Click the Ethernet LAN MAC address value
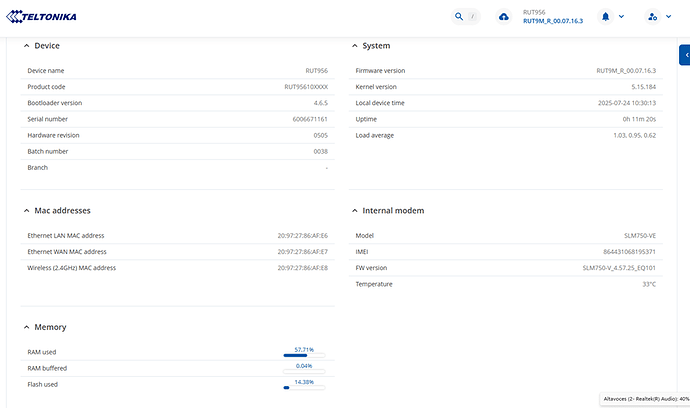This screenshot has width=690, height=408. tap(302, 236)
